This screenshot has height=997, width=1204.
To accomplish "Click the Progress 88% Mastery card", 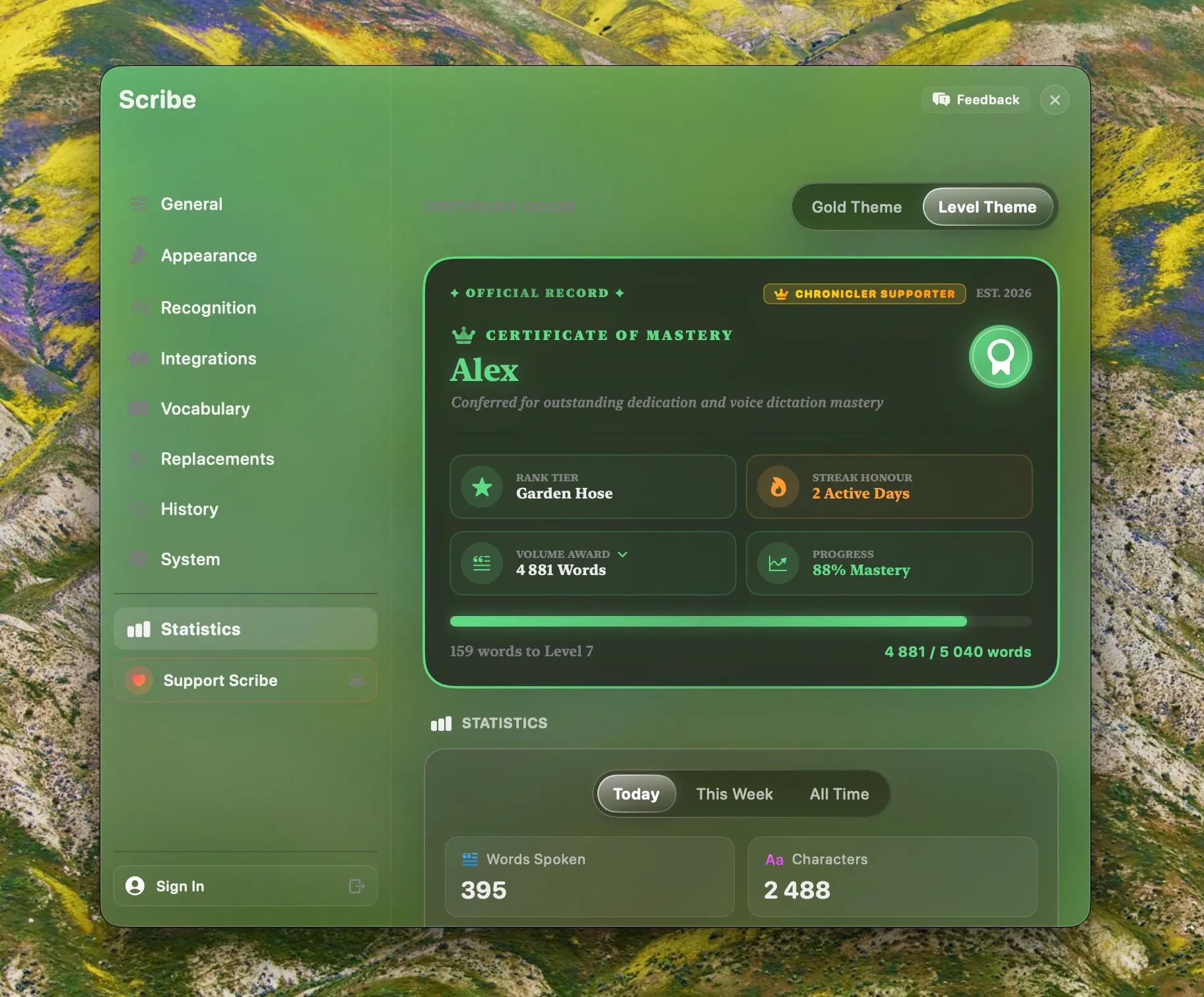I will point(889,563).
